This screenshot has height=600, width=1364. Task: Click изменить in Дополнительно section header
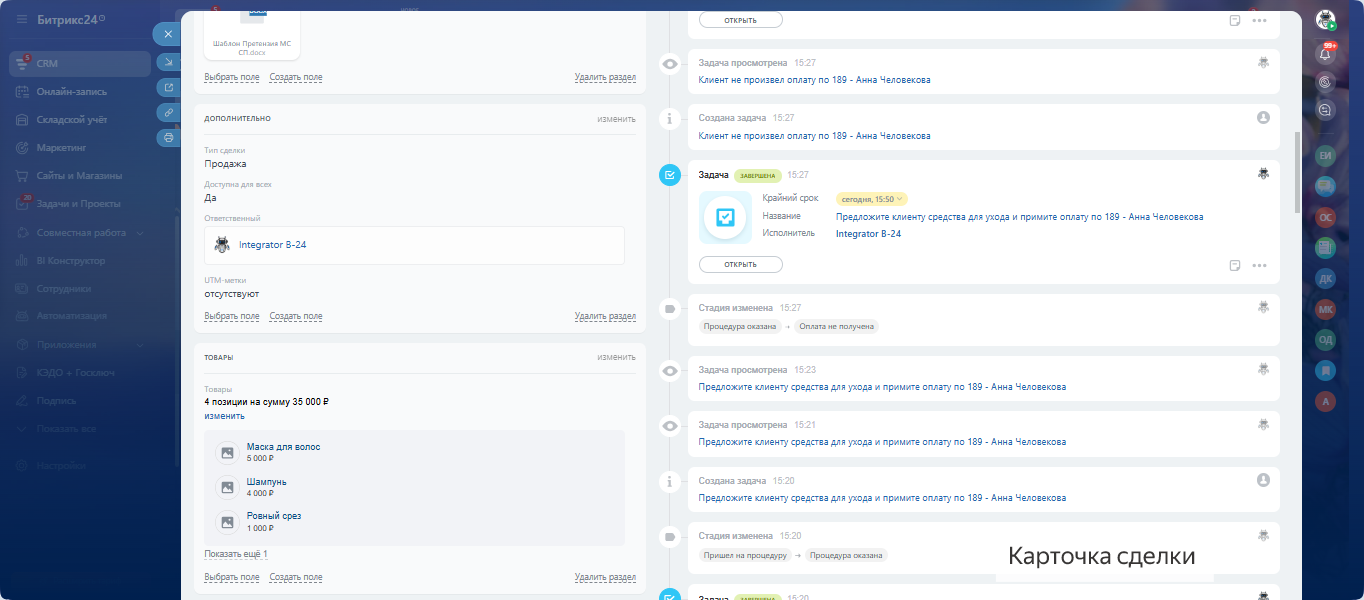616,119
